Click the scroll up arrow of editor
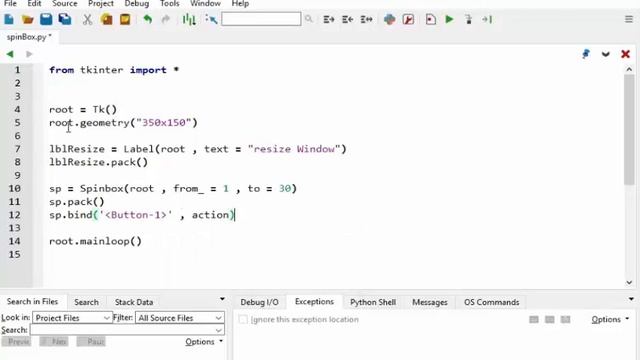Screen dimensions: 640x360 [x=629, y=70]
